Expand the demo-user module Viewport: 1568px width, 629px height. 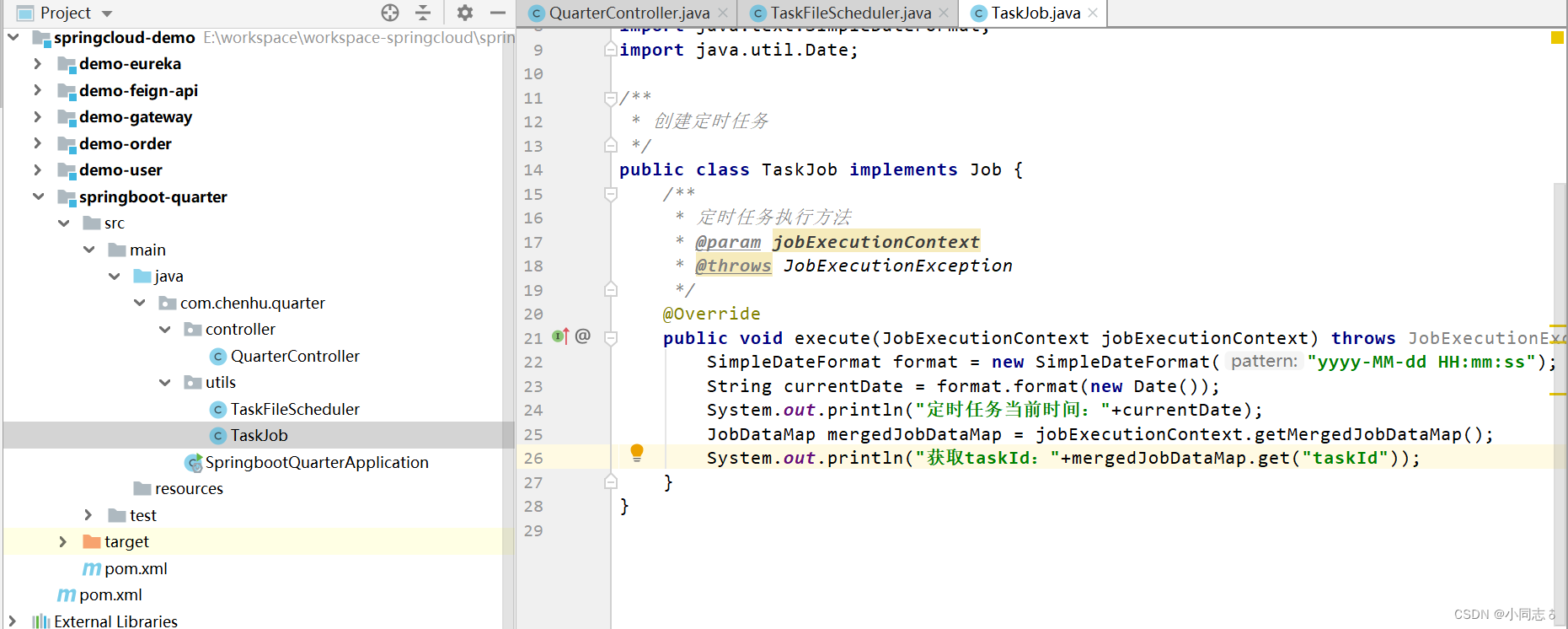click(x=37, y=169)
